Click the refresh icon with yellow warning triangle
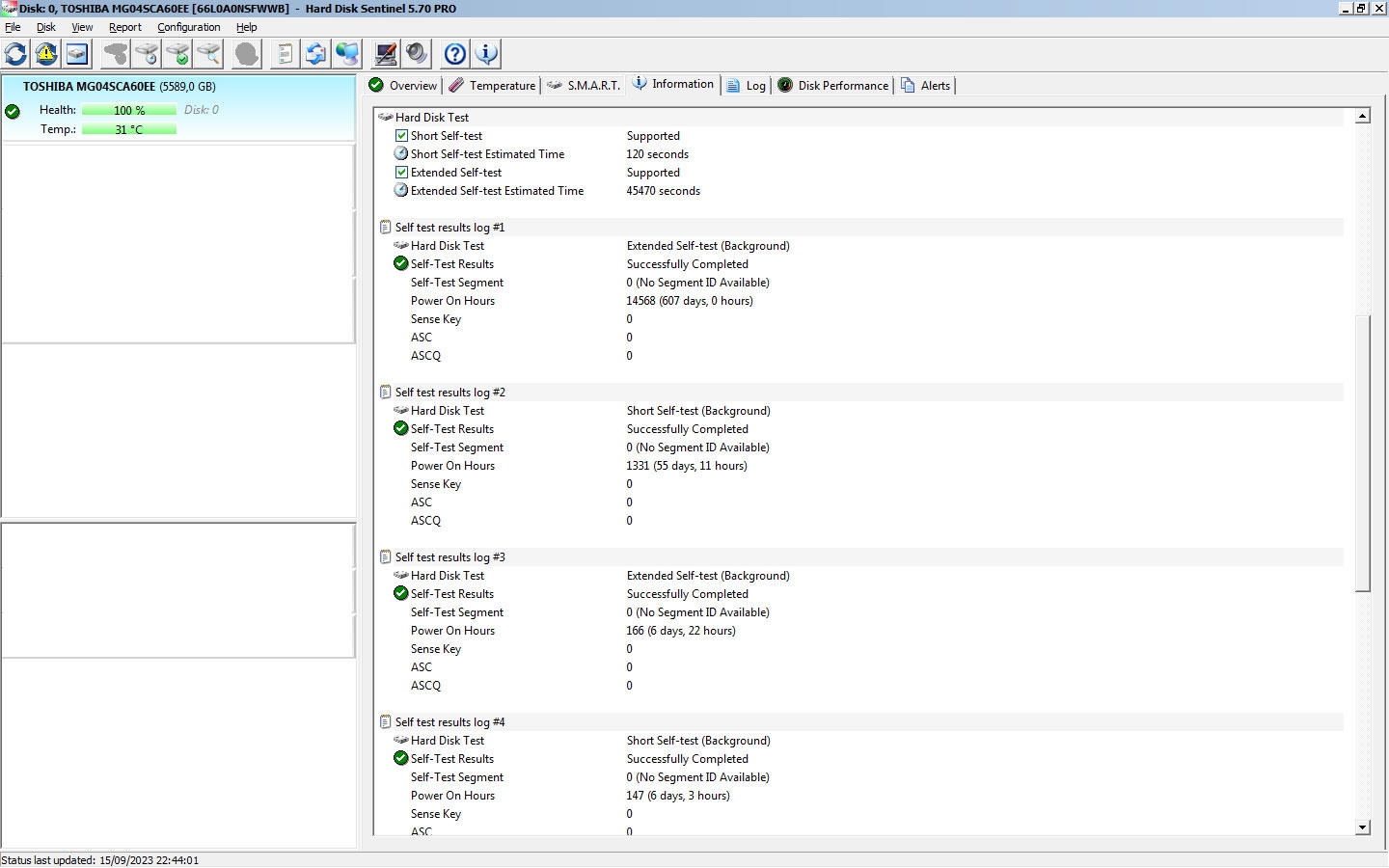 coord(46,54)
